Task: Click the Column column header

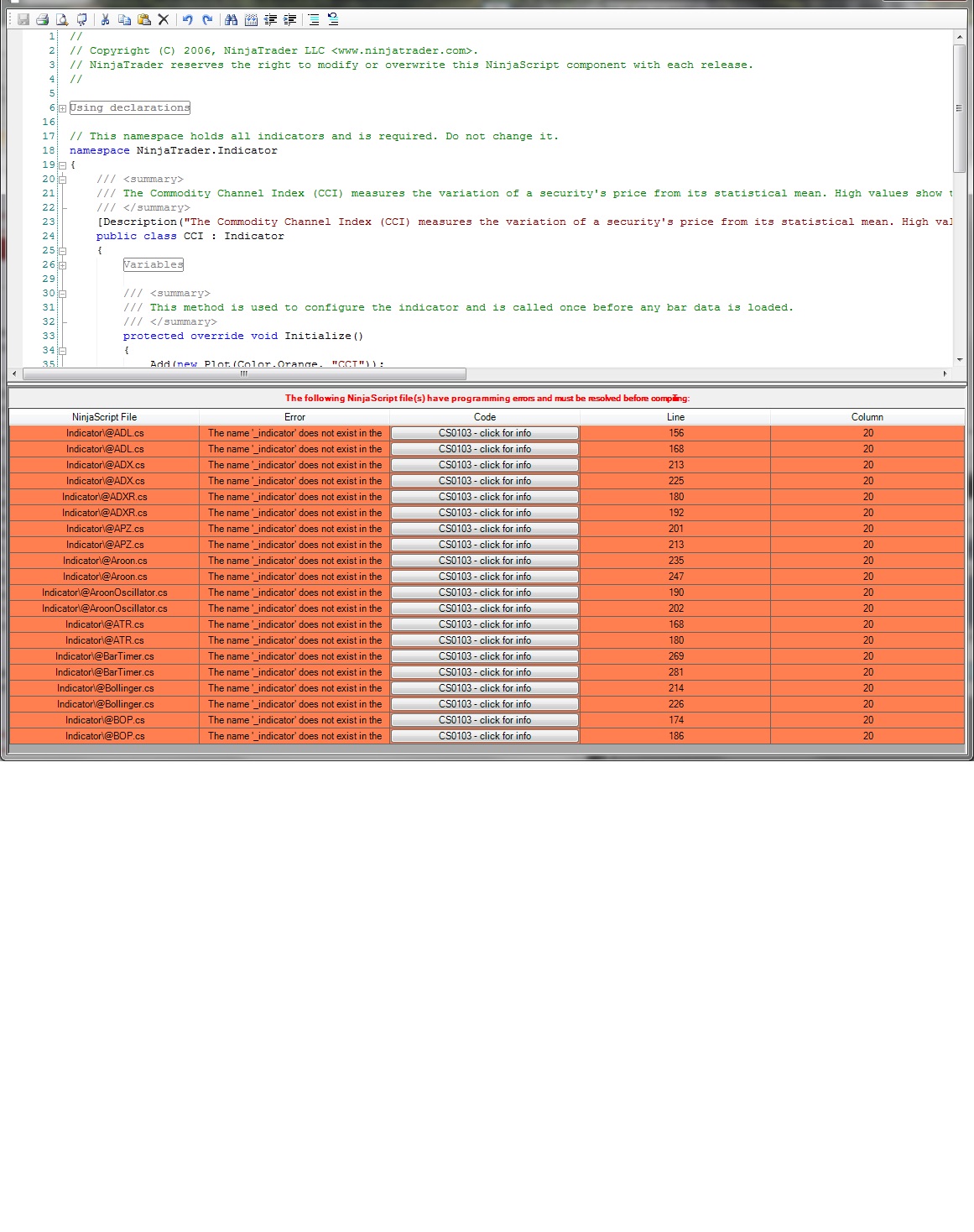Action: 867,417
